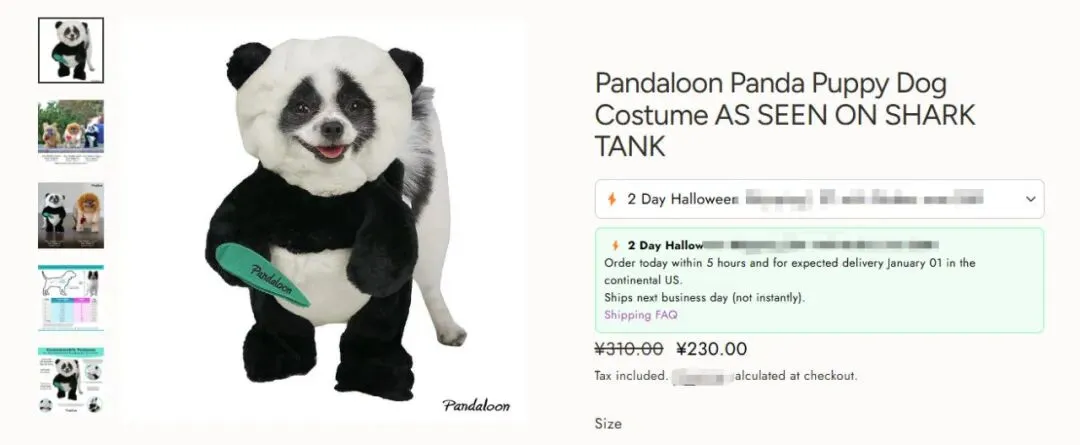
Task: Click the lightning icon in green notice
Action: (x=616, y=245)
